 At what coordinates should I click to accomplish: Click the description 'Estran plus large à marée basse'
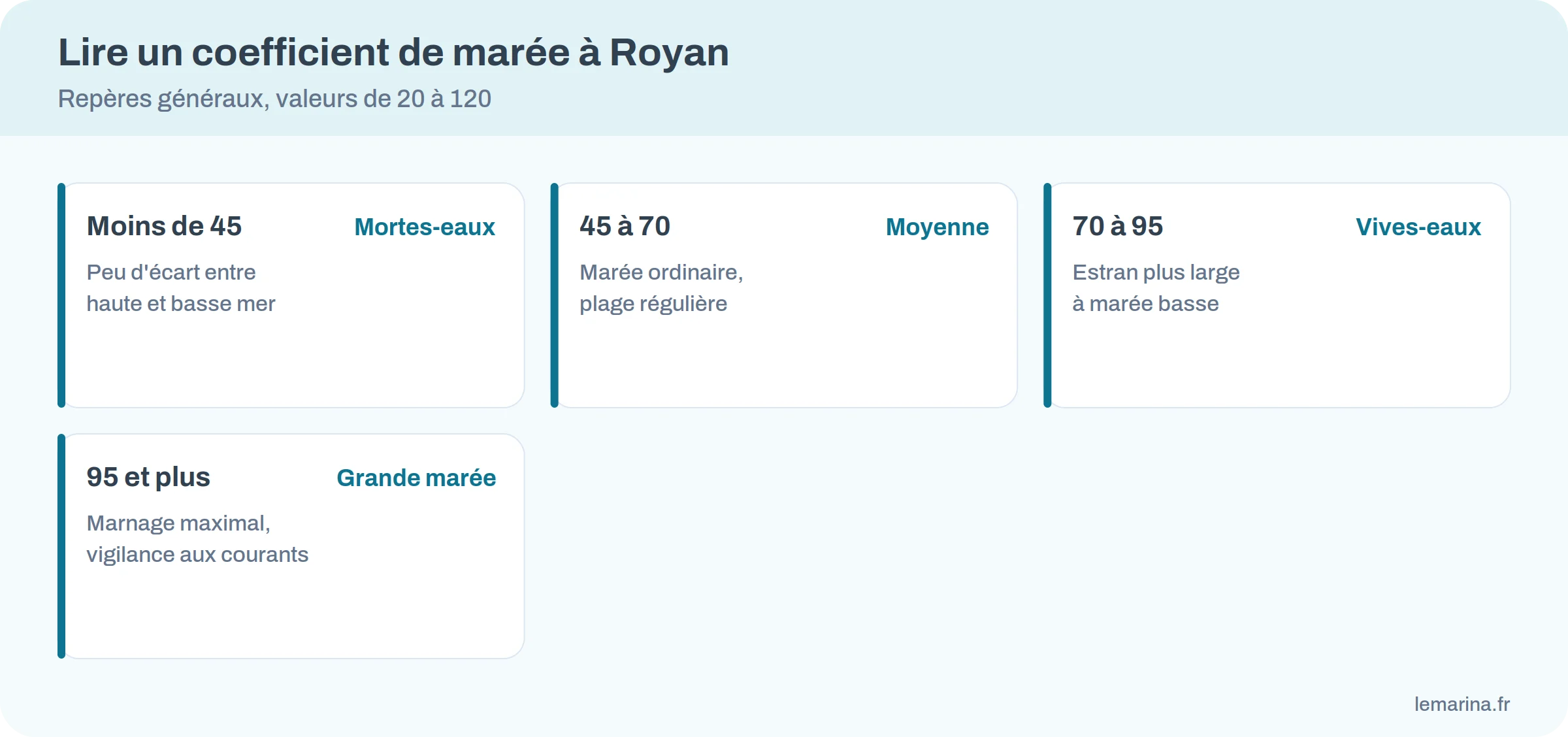pyautogui.click(x=1156, y=288)
